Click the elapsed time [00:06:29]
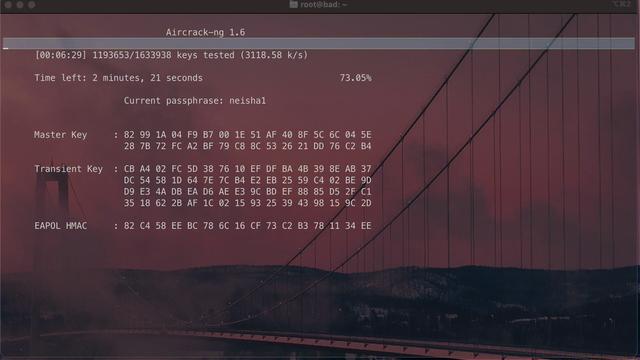Image resolution: width=640 pixels, height=360 pixels. pyautogui.click(x=60, y=55)
